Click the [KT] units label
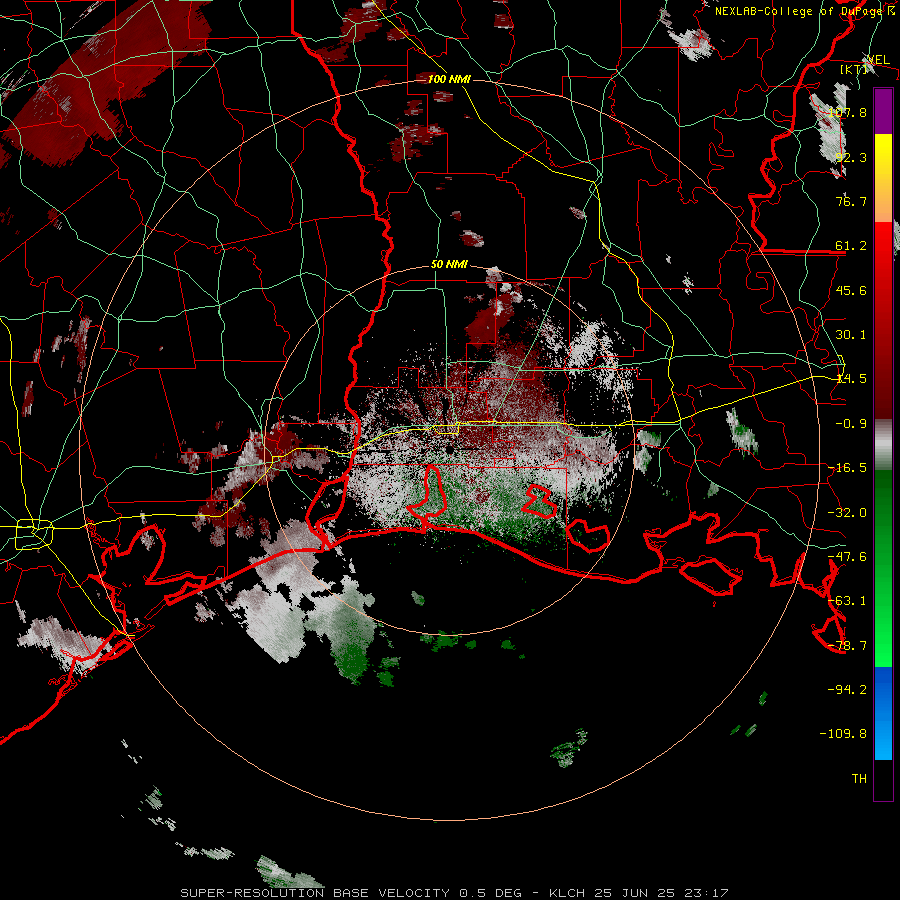This screenshot has width=900, height=900. click(854, 69)
